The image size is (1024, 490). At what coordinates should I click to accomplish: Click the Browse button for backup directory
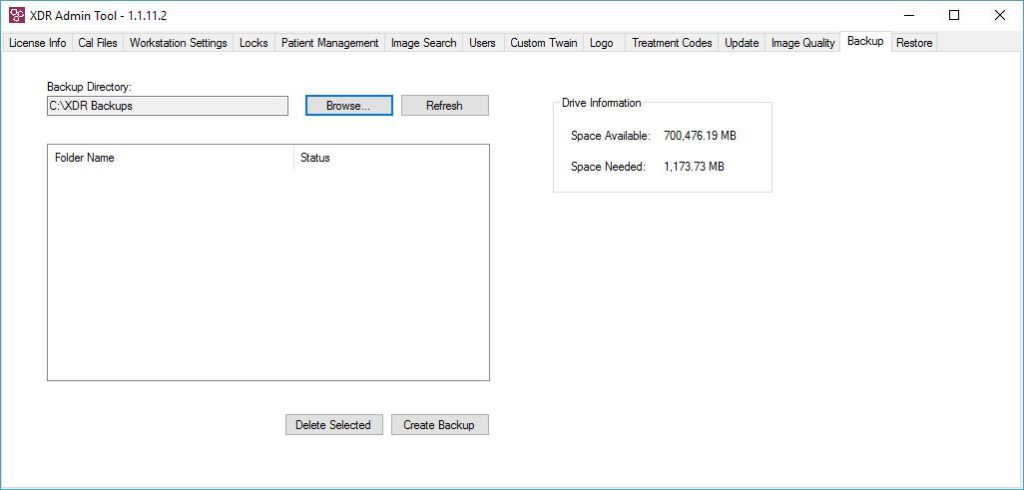click(348, 106)
